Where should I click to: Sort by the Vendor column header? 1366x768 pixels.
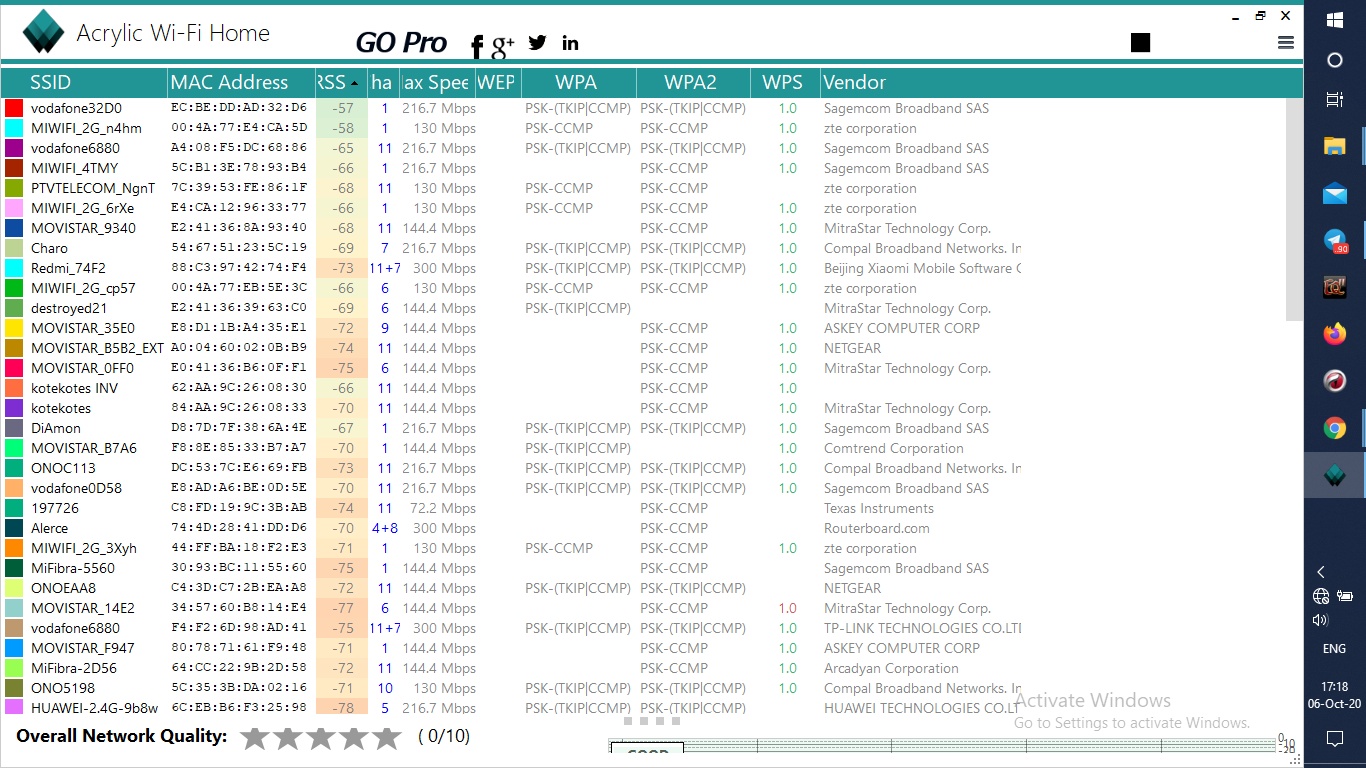[854, 82]
